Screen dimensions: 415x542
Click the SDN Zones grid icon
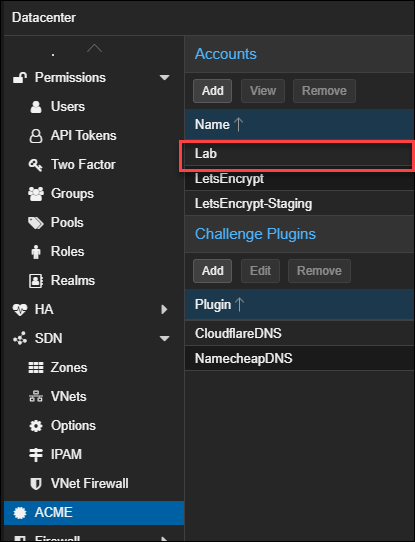point(36,368)
